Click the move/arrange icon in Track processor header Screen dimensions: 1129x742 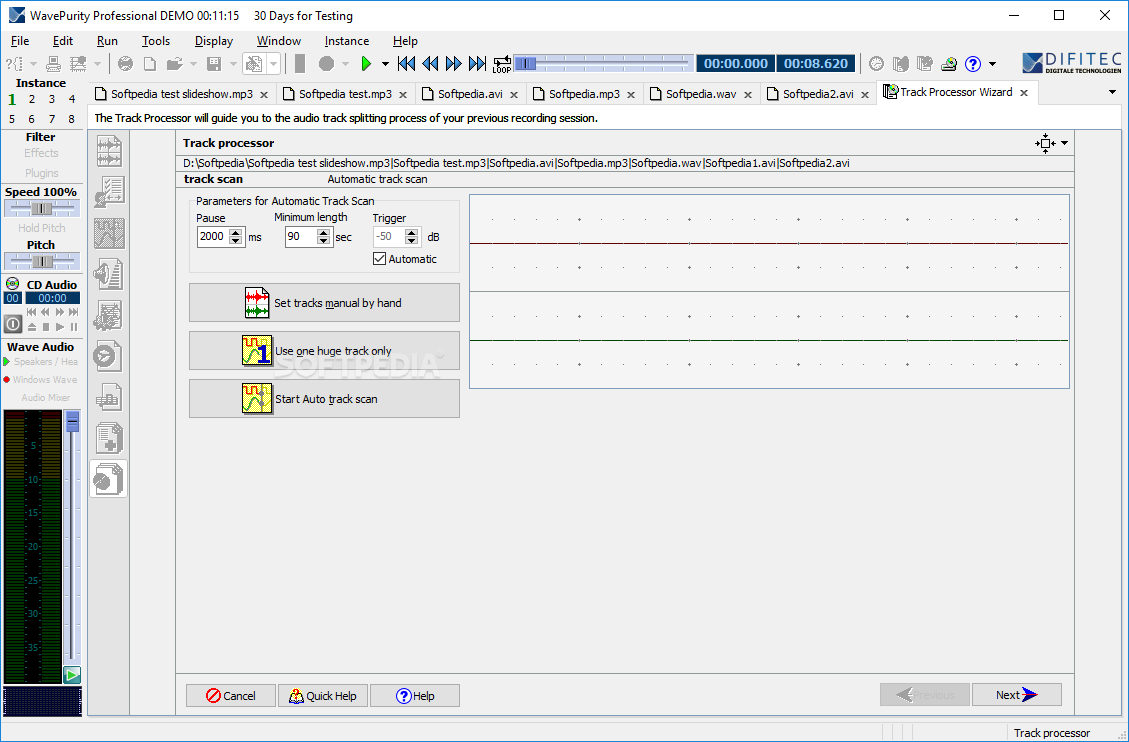[1045, 143]
